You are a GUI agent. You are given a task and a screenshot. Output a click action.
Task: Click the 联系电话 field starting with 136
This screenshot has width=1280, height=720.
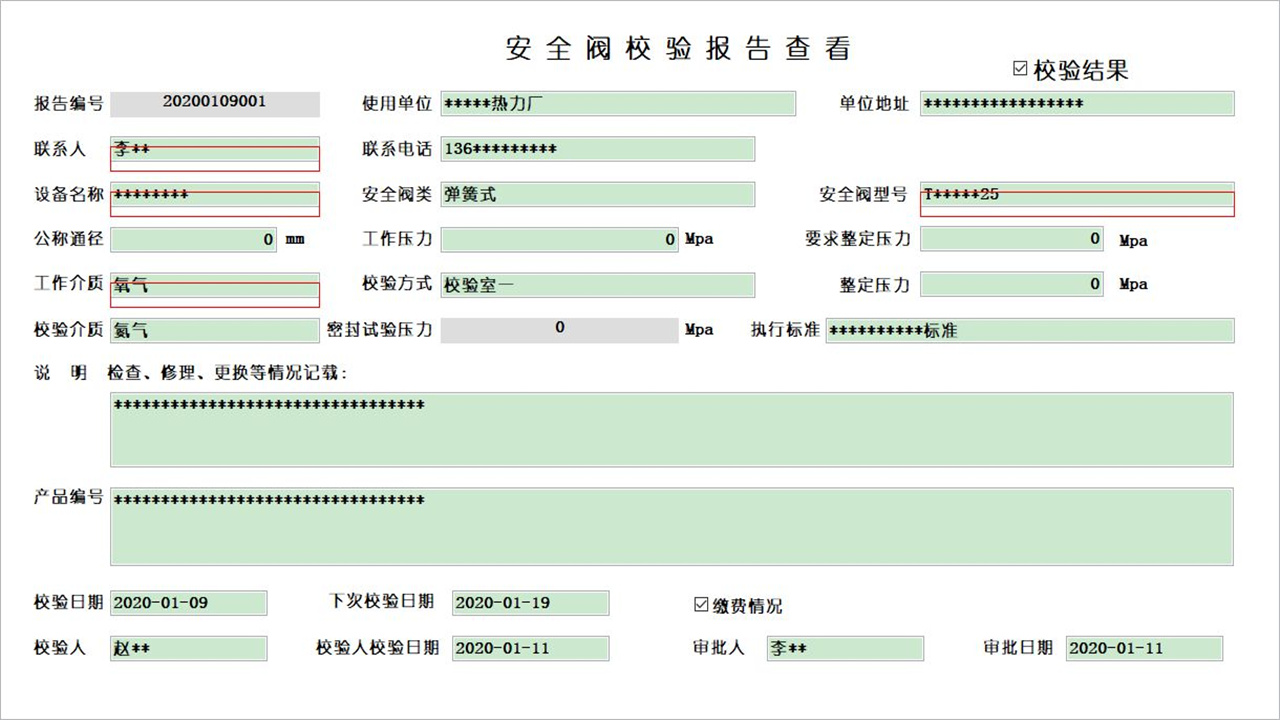[x=597, y=149]
